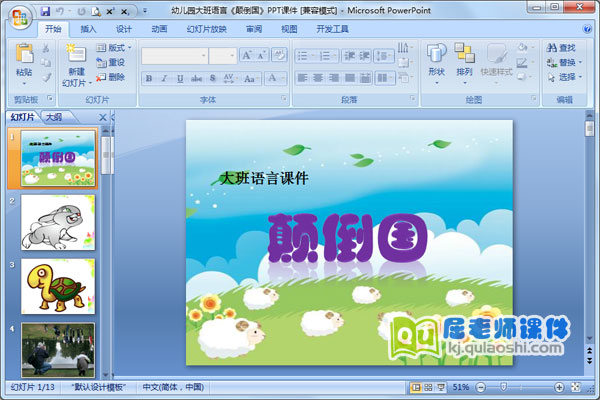Toggle Underline formatting
This screenshot has height=400, width=600.
tap(180, 78)
